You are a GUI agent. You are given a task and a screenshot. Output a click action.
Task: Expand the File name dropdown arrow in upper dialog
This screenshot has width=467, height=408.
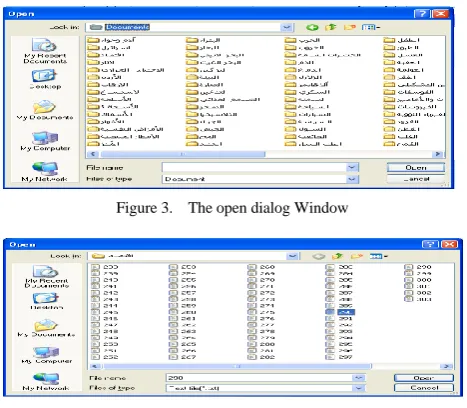click(x=352, y=167)
